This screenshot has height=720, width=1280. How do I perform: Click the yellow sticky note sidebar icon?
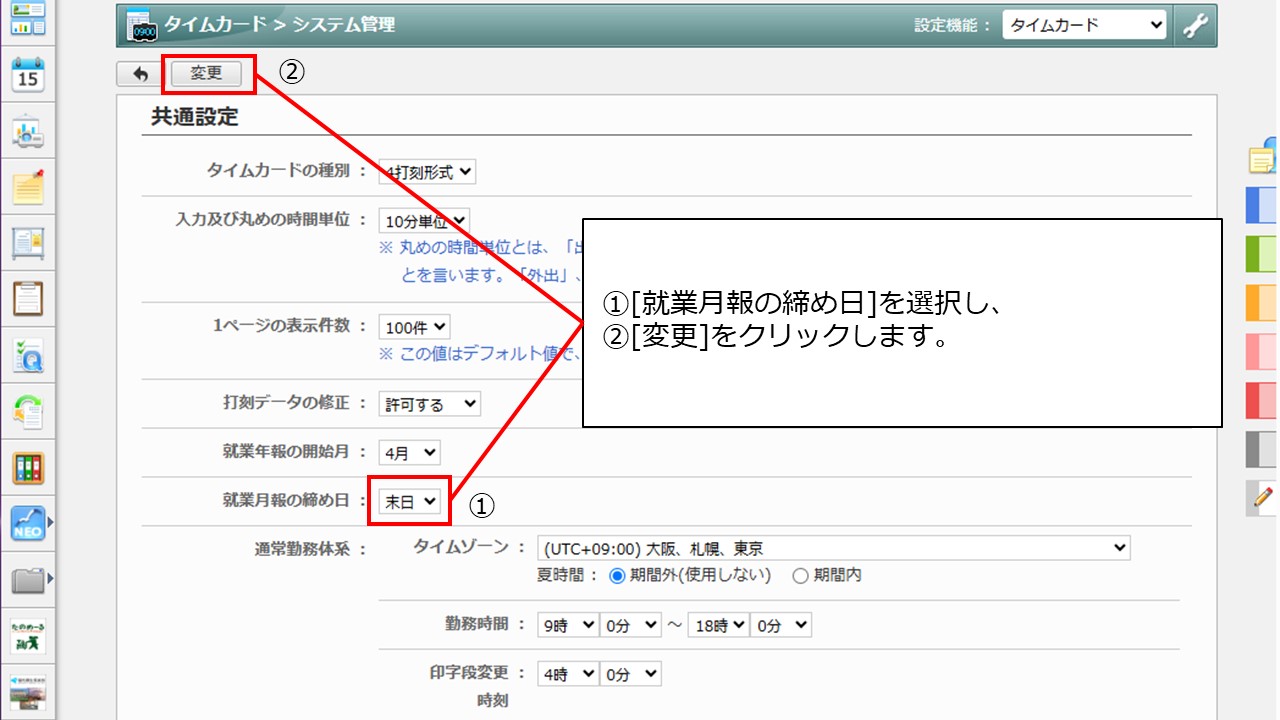pyautogui.click(x=28, y=186)
